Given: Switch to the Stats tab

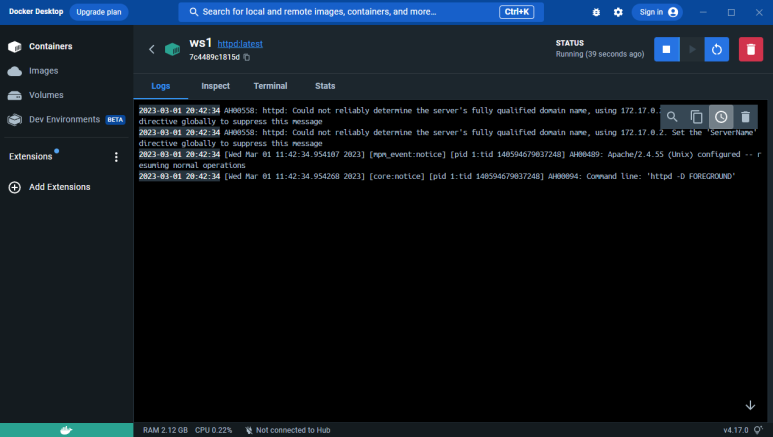Looking at the screenshot, I should (x=325, y=86).
